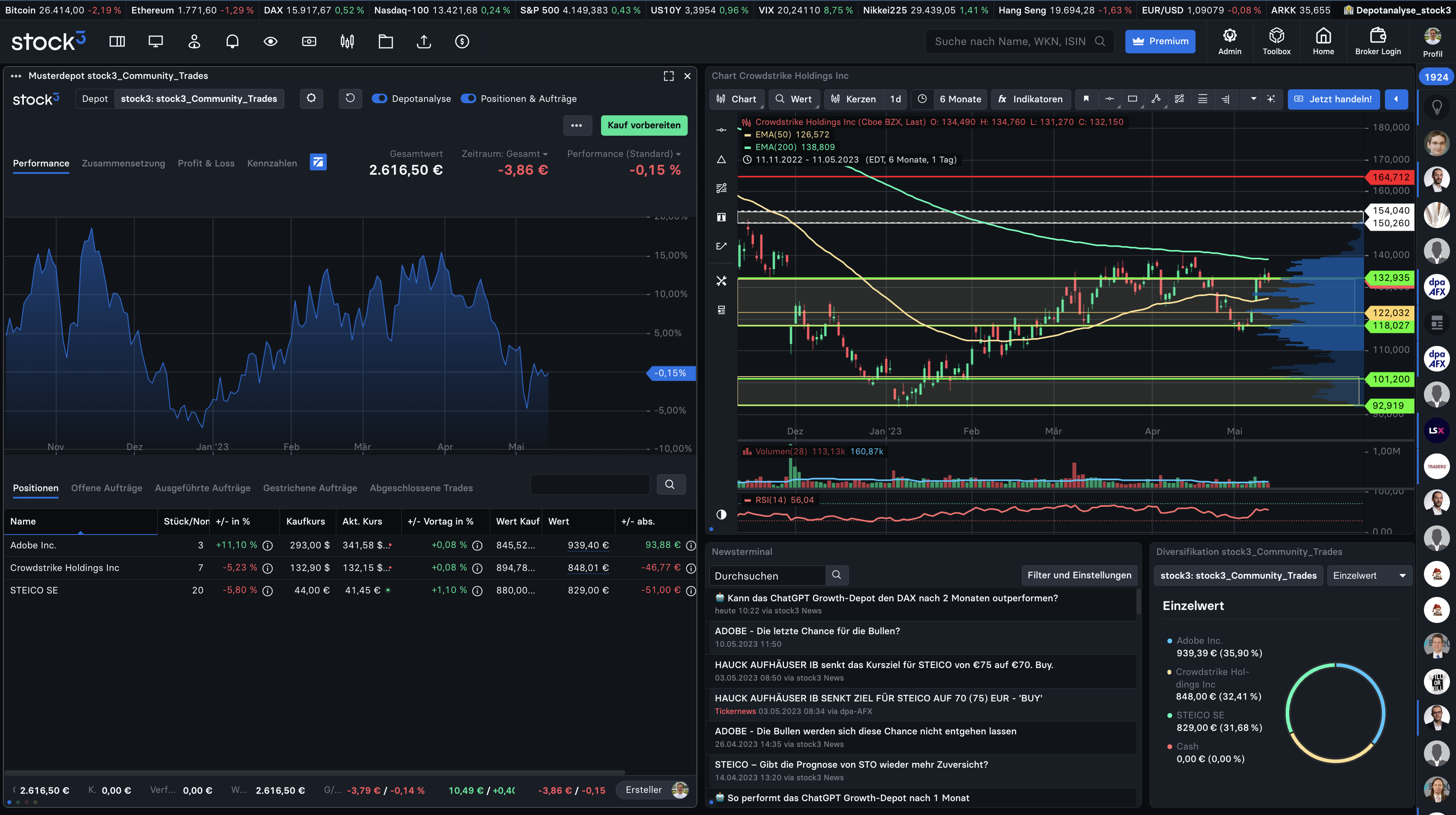Click the dollar coin icon in header
Viewport: 1456px width, 815px height.
pyautogui.click(x=462, y=41)
